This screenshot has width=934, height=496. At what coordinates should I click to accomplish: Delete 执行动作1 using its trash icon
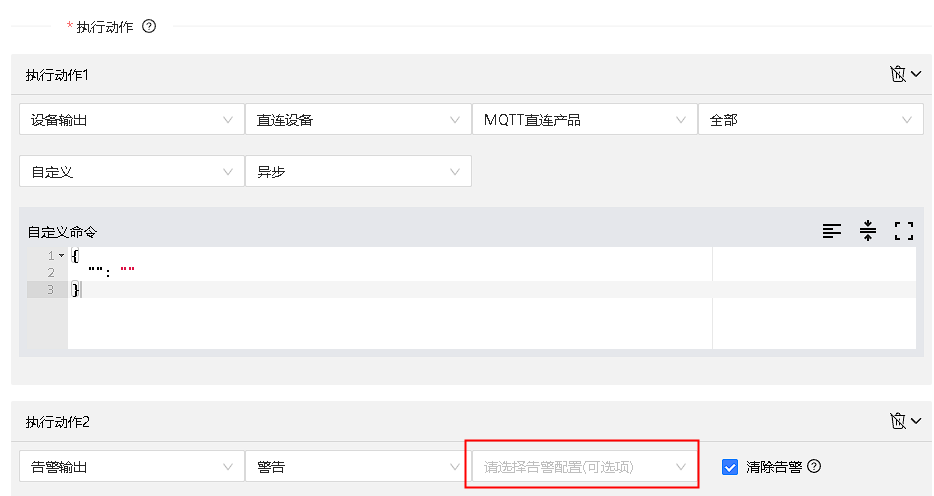pyautogui.click(x=897, y=75)
